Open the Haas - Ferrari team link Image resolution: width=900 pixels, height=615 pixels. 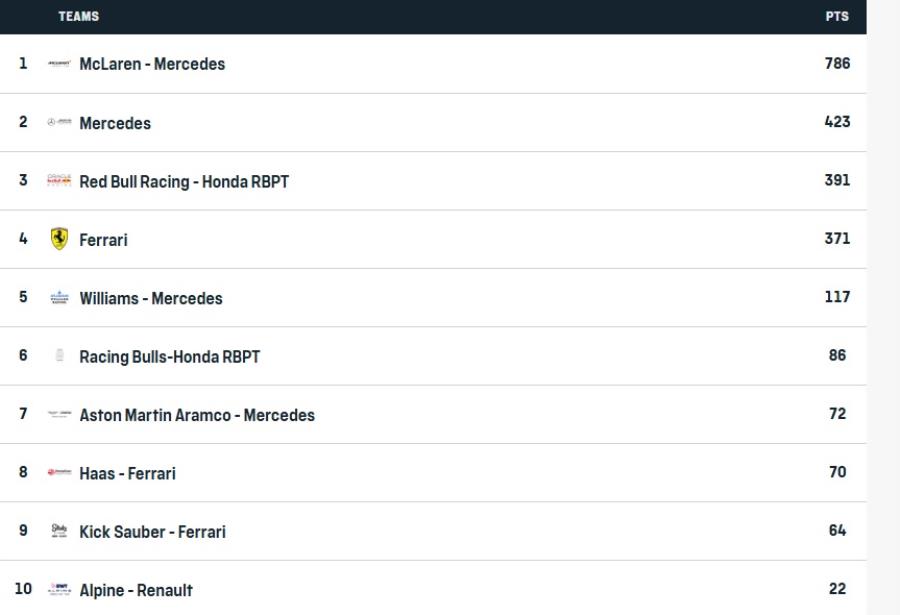click(127, 473)
